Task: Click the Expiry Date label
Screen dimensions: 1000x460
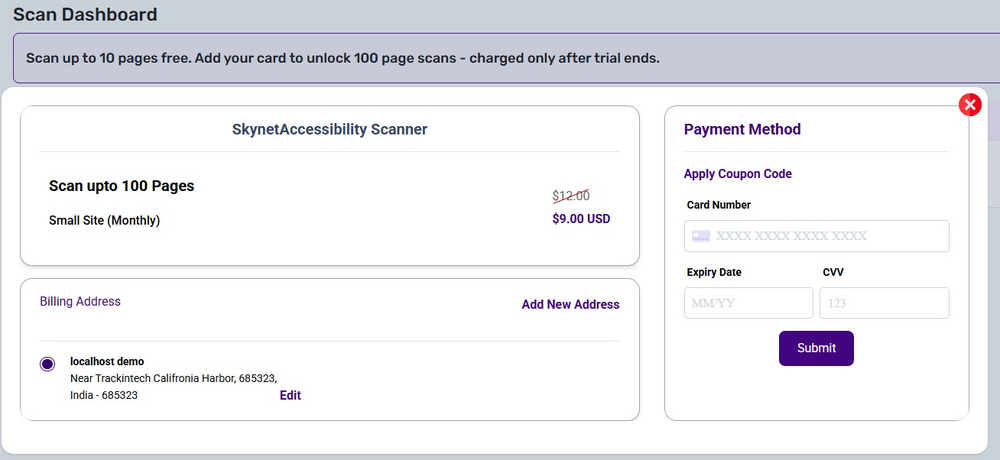Action: tap(714, 272)
